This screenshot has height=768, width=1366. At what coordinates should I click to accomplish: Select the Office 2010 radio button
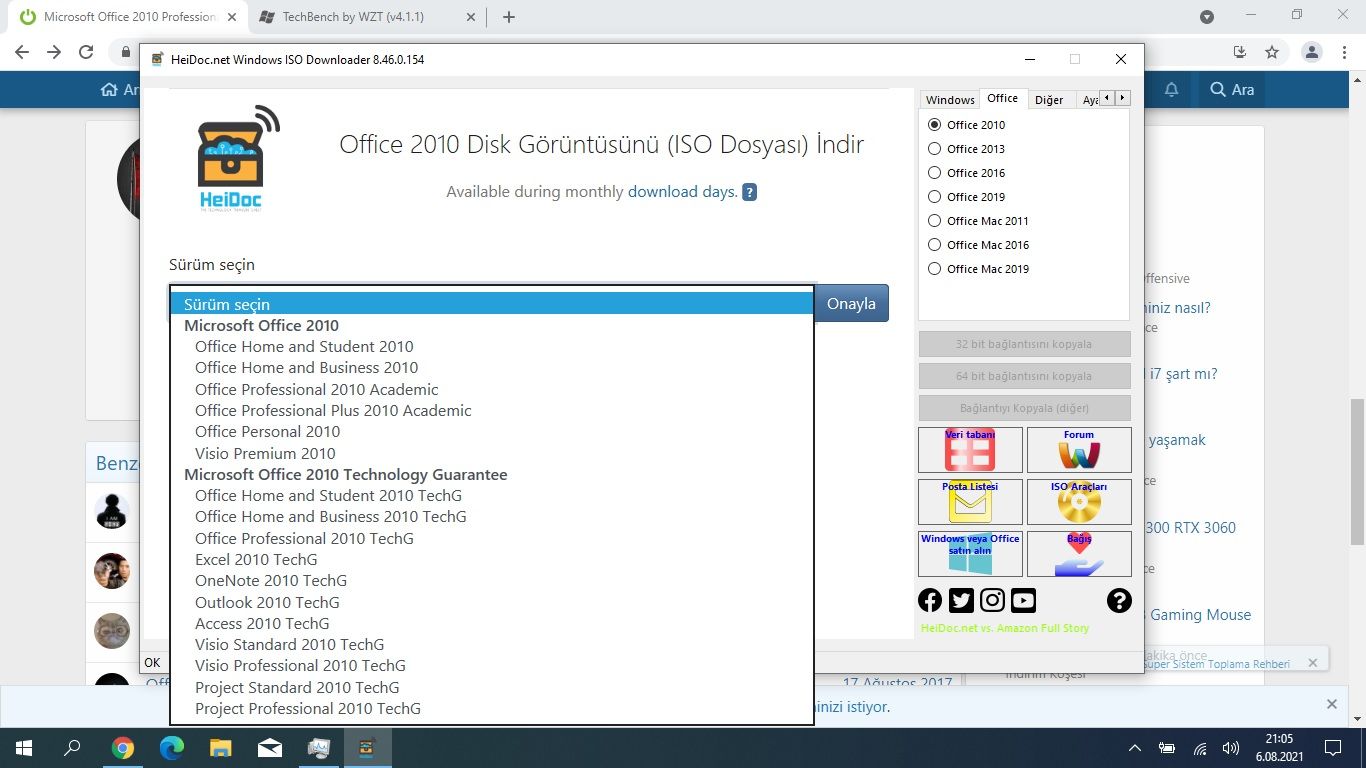point(935,125)
